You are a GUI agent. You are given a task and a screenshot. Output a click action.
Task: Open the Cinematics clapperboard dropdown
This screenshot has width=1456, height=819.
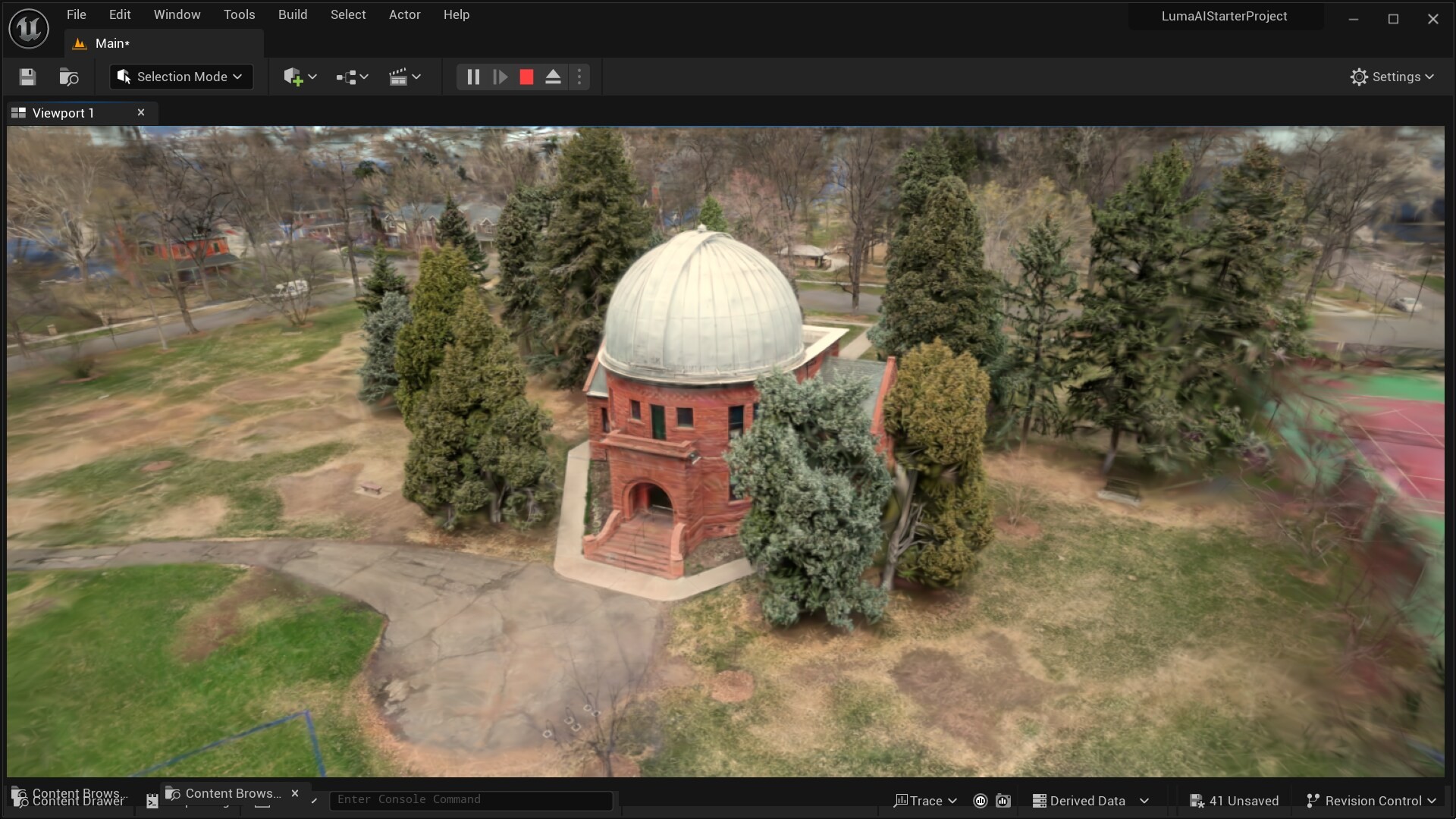tap(404, 77)
